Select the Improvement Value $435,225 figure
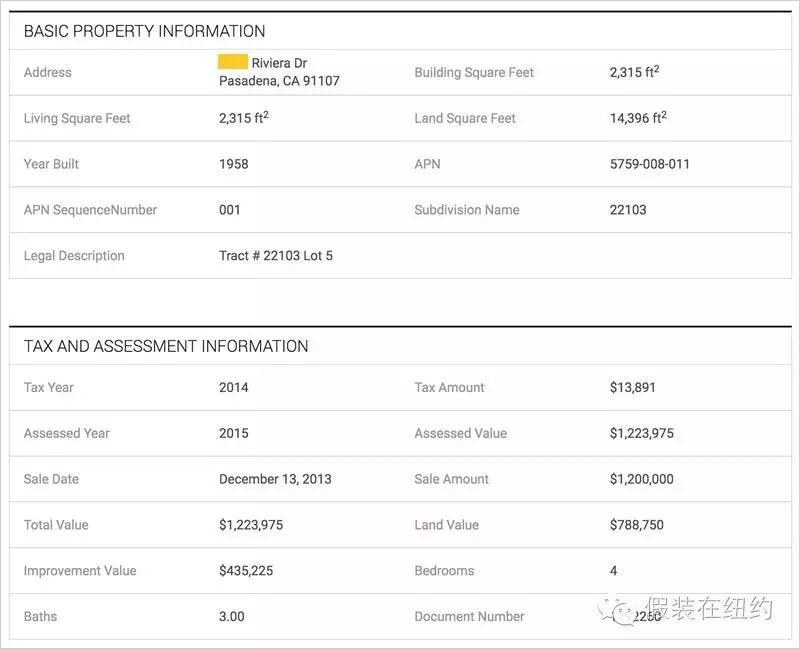Image resolution: width=800 pixels, height=649 pixels. 246,571
